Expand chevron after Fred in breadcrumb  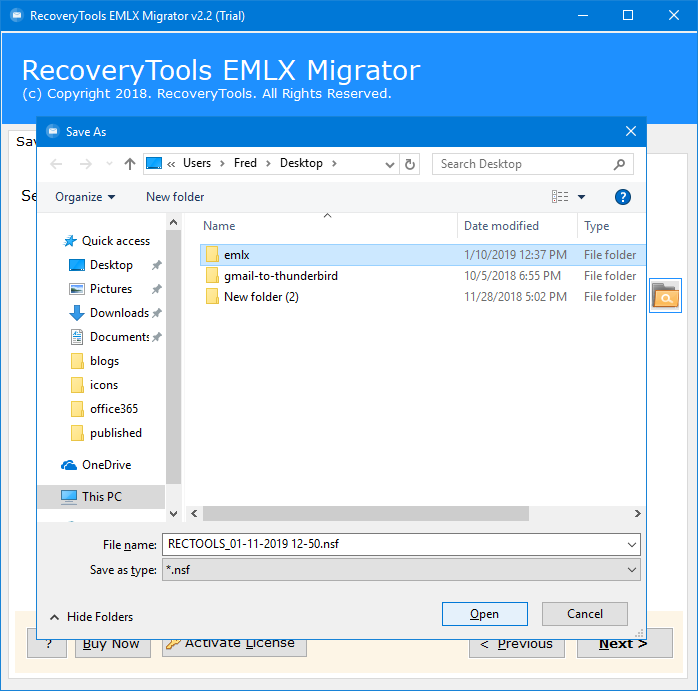[x=268, y=163]
